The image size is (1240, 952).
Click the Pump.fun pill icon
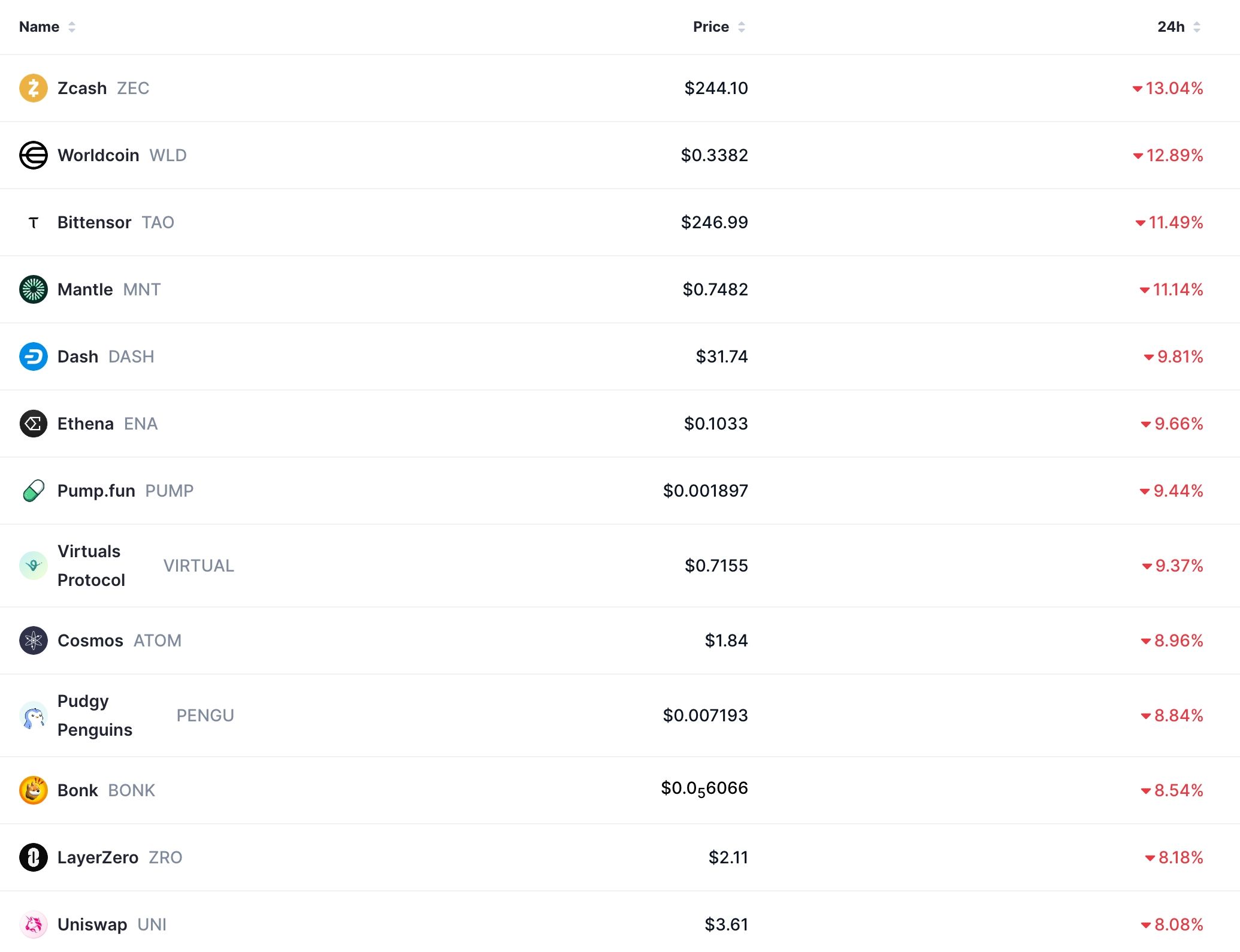pos(34,491)
